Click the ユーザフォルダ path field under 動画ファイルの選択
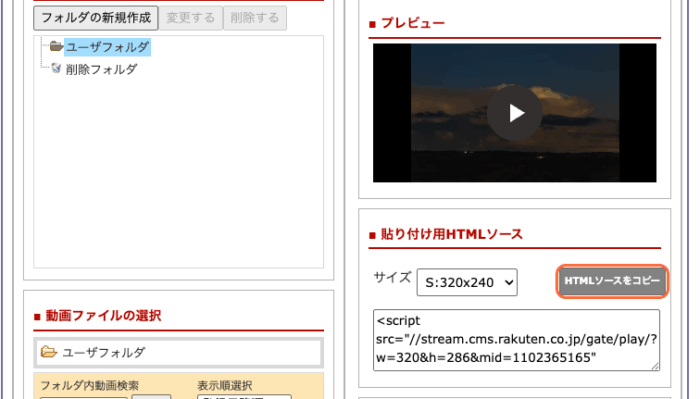Image resolution: width=700 pixels, height=399 pixels. pos(179,353)
